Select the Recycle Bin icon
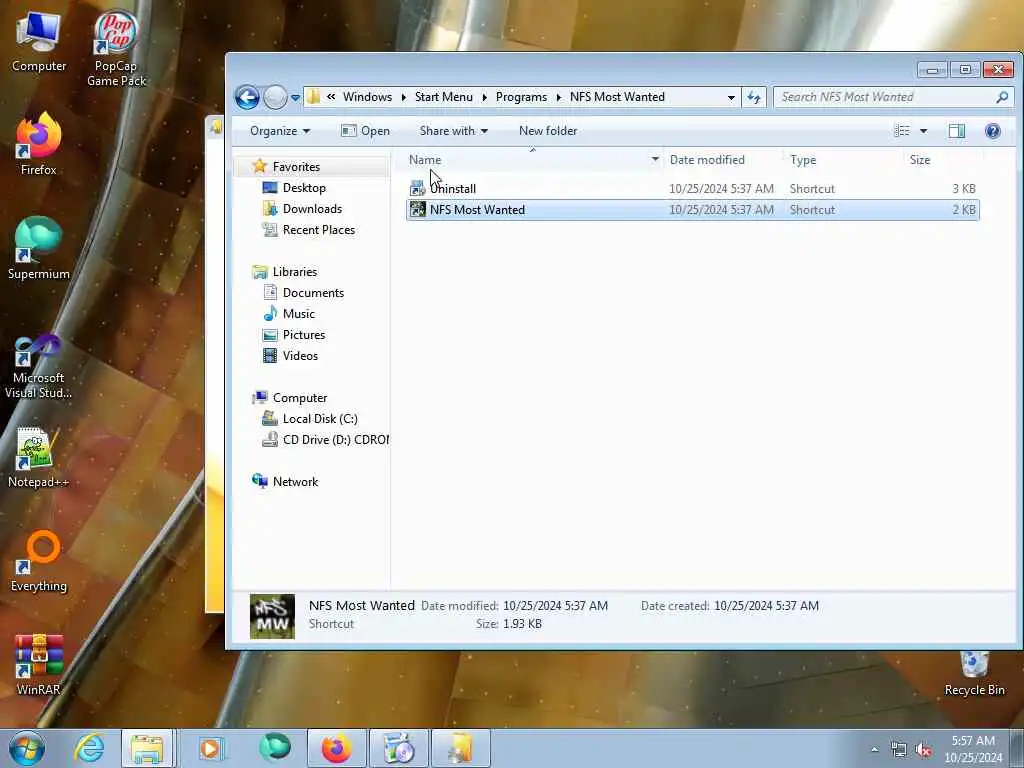The height and width of the screenshot is (768, 1024). (974, 674)
